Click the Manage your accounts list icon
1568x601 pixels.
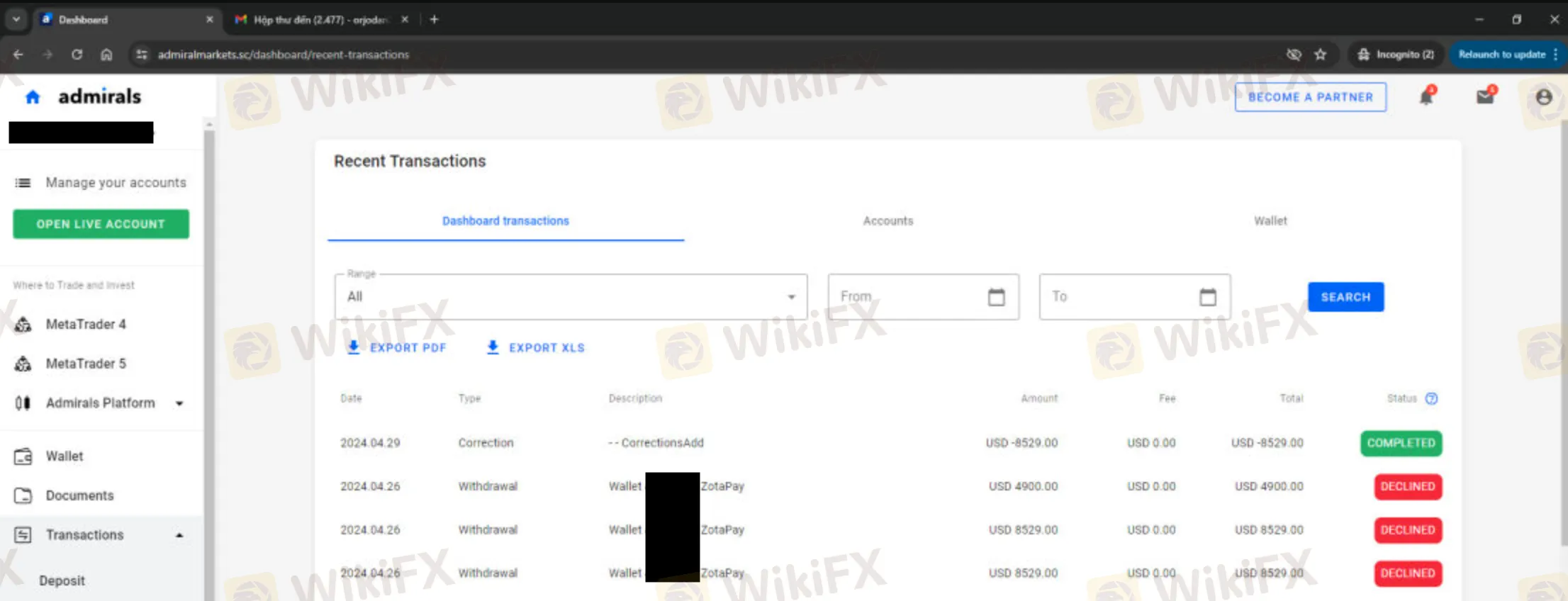click(23, 183)
